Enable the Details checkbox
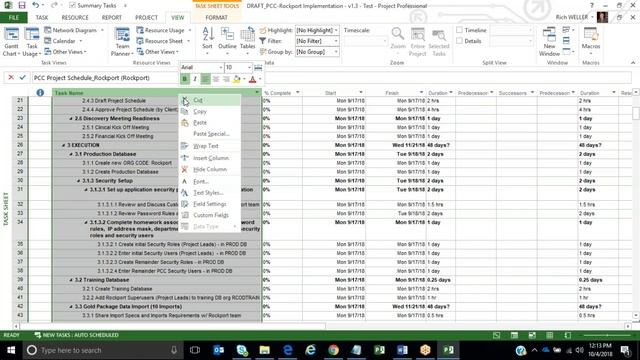The width and height of the screenshot is (640, 360). (x=460, y=41)
